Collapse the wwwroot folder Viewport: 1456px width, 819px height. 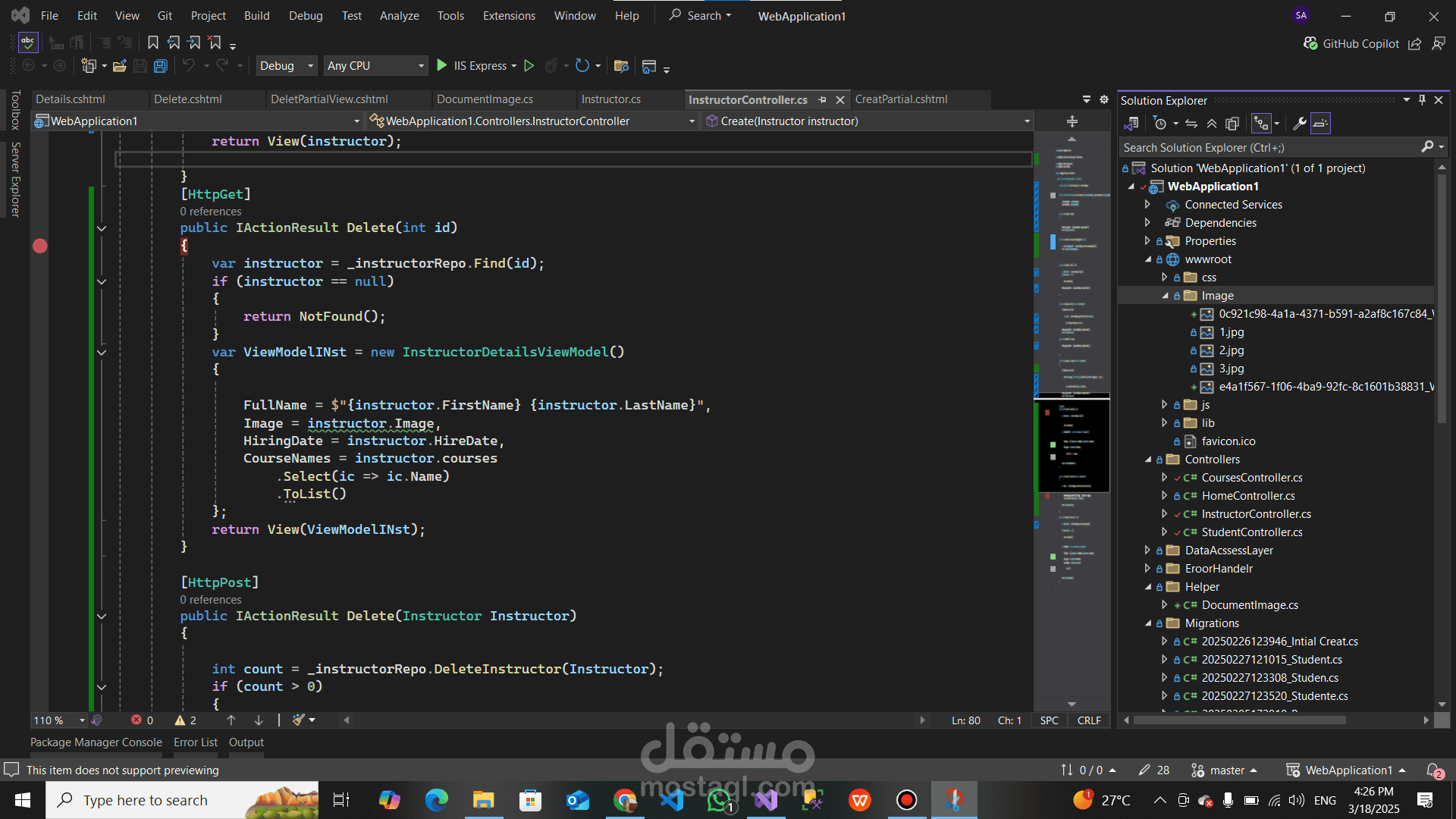[x=1148, y=259]
